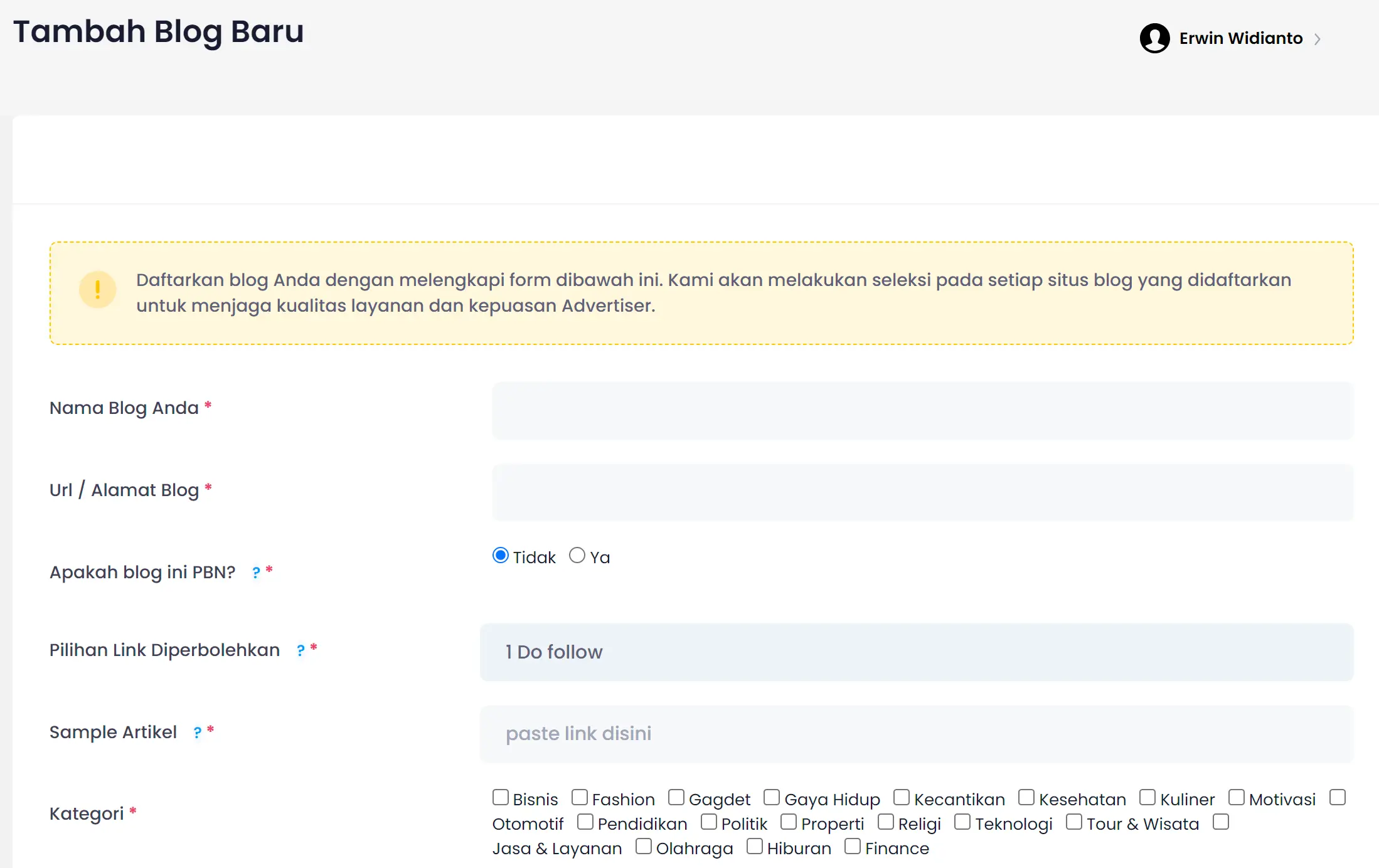Select the Ya radio button for PBN

pos(577,555)
